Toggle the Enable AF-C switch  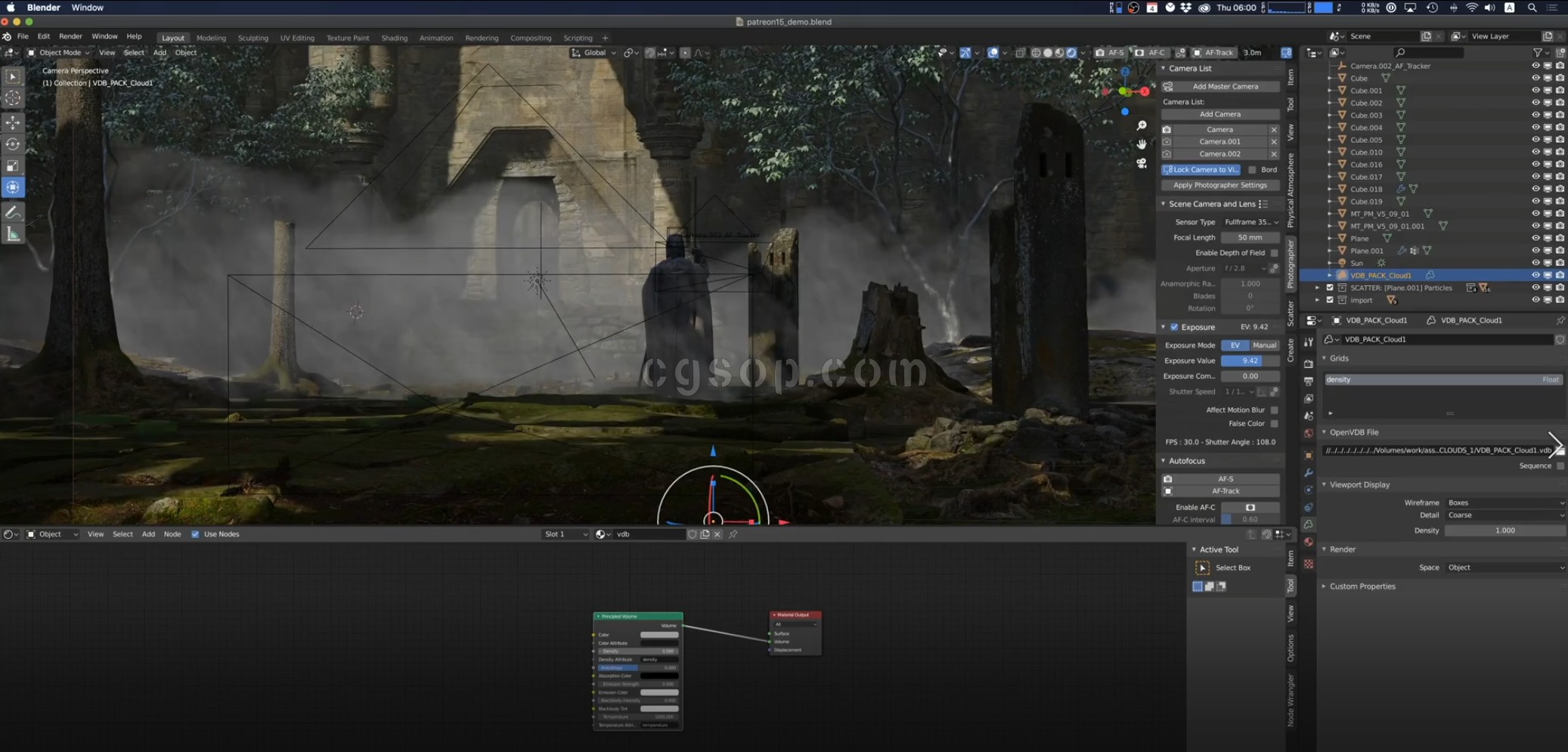[1250, 508]
